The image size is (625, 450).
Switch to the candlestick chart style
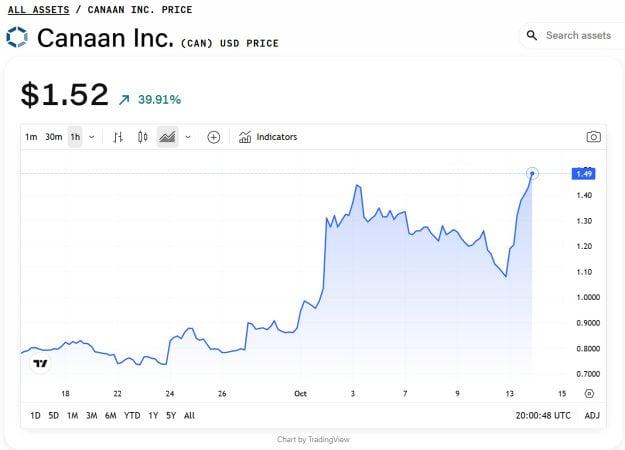(x=142, y=137)
